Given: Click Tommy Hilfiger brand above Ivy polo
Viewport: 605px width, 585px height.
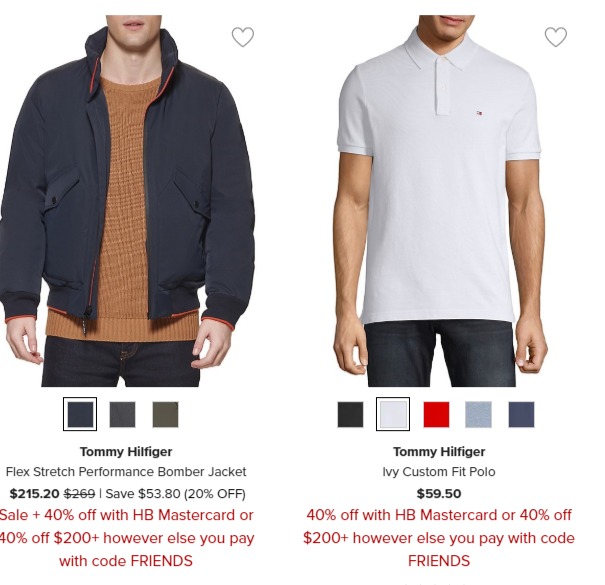Looking at the screenshot, I should click(x=439, y=451).
